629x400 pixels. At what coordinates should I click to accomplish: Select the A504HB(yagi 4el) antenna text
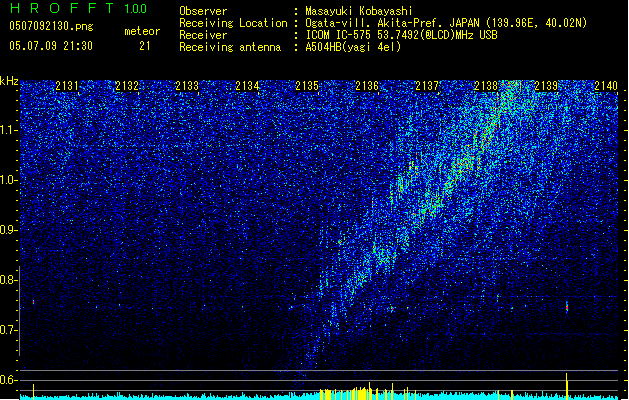tap(353, 47)
